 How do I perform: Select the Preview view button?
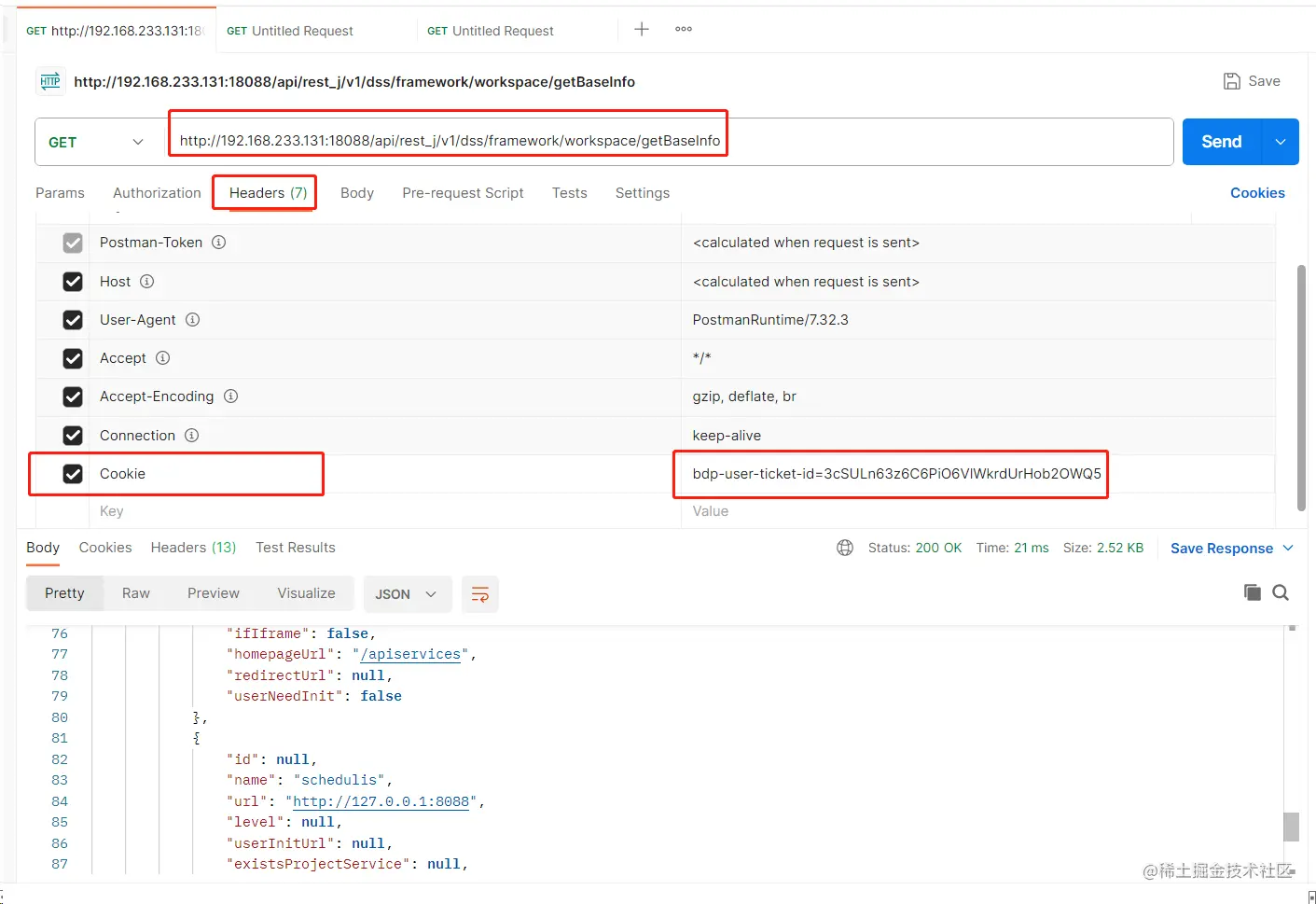coord(214,593)
